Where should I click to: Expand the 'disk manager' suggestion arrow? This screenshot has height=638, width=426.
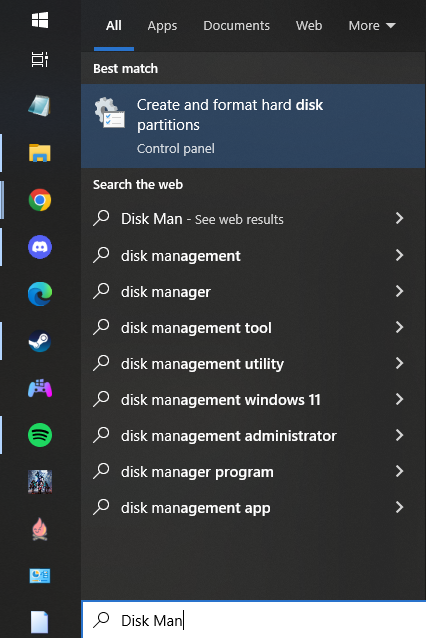(400, 291)
